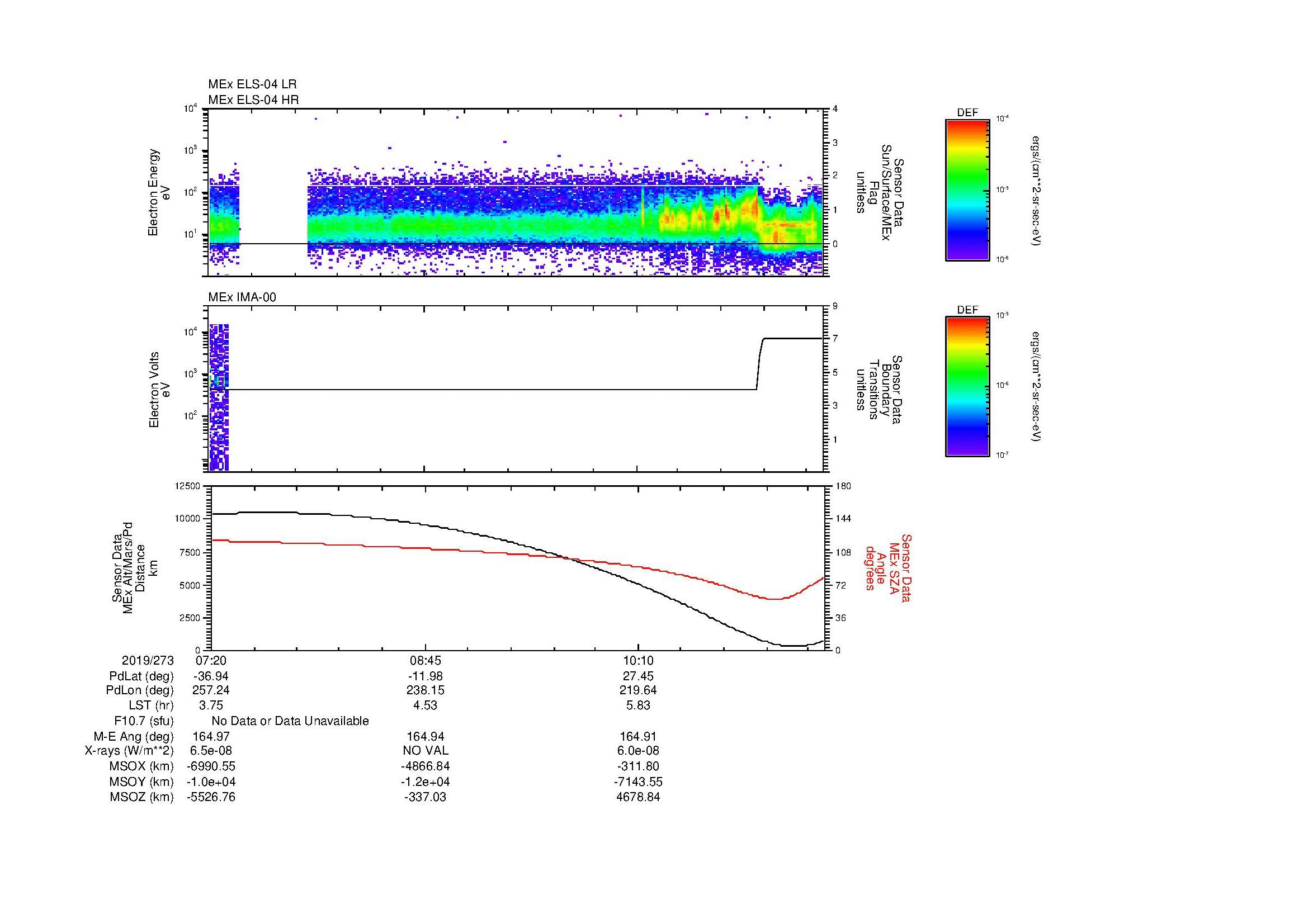Click the 'Boundary Transitions' right axis label

click(880, 390)
